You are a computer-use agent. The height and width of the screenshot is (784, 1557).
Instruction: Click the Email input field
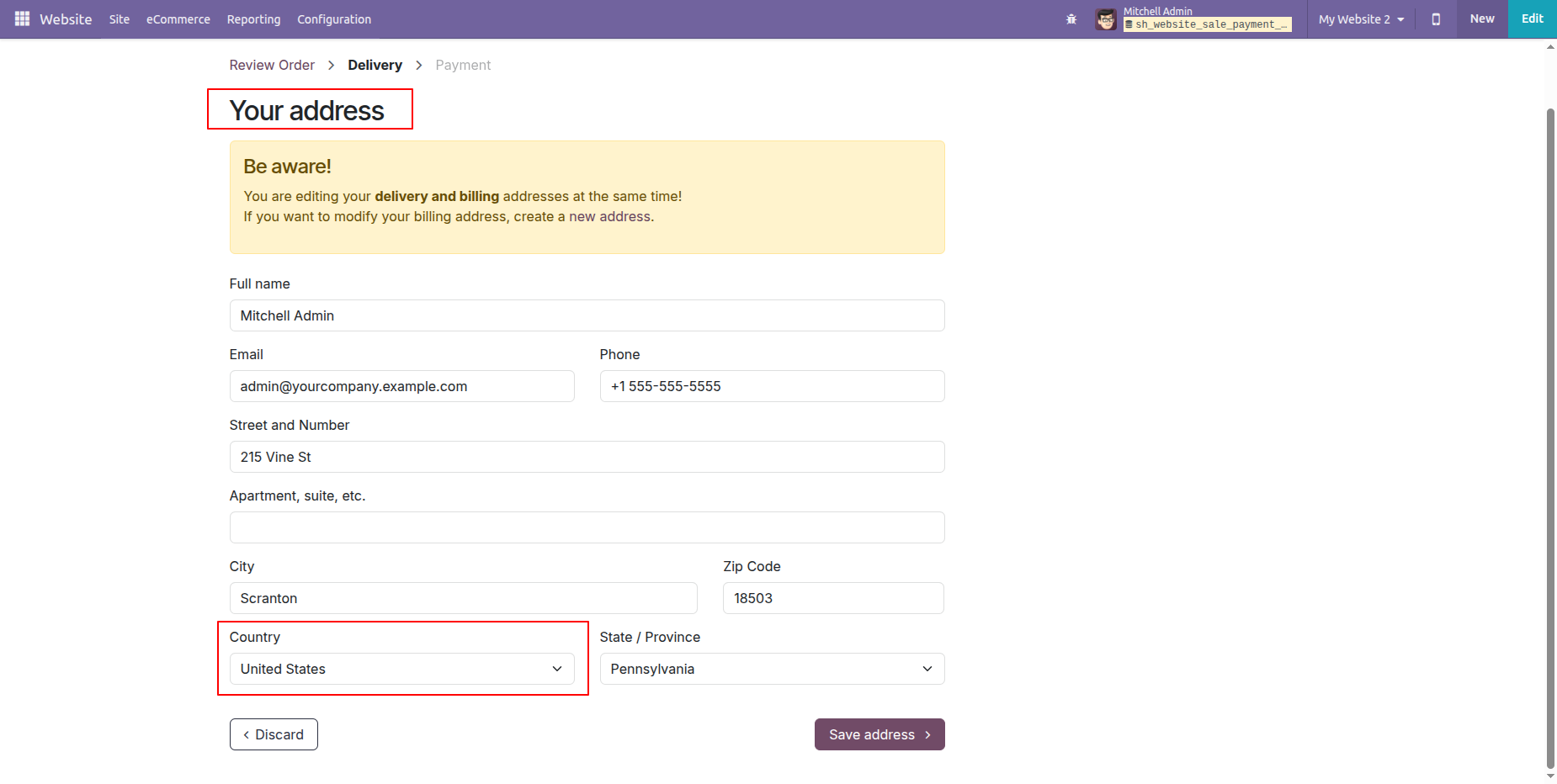pos(401,386)
